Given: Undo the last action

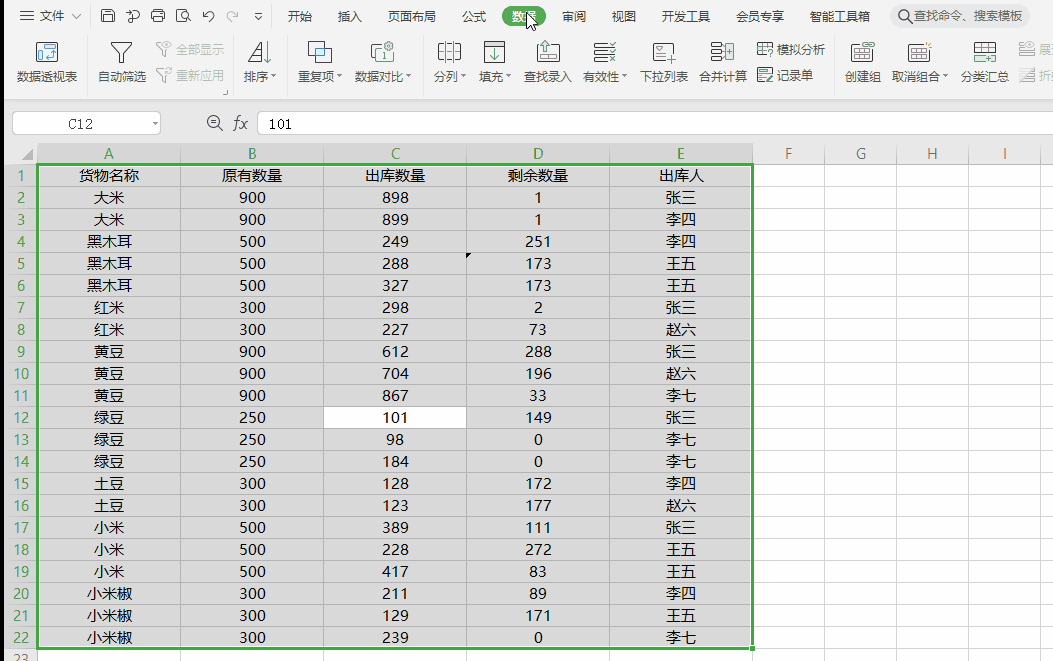Looking at the screenshot, I should tap(208, 16).
